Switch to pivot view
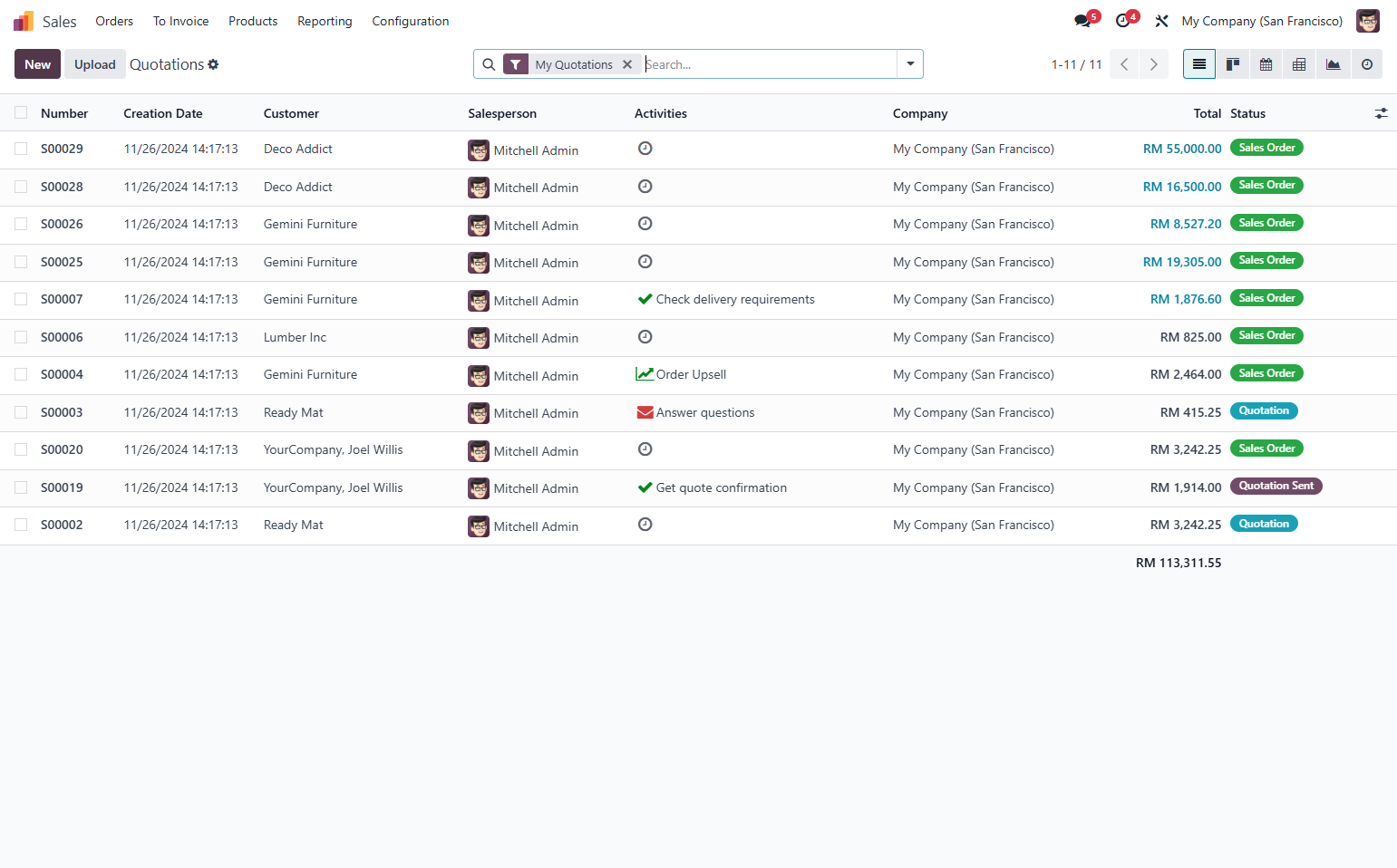 (x=1299, y=64)
